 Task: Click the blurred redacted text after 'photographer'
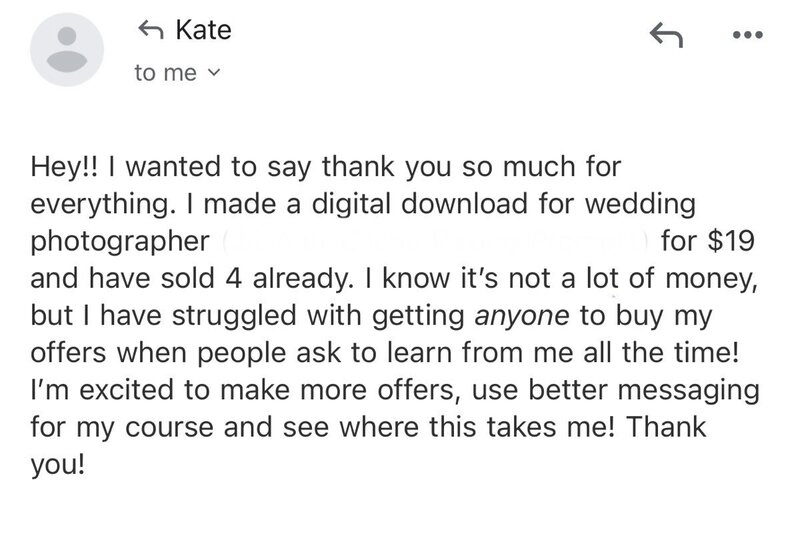pyautogui.click(x=435, y=242)
